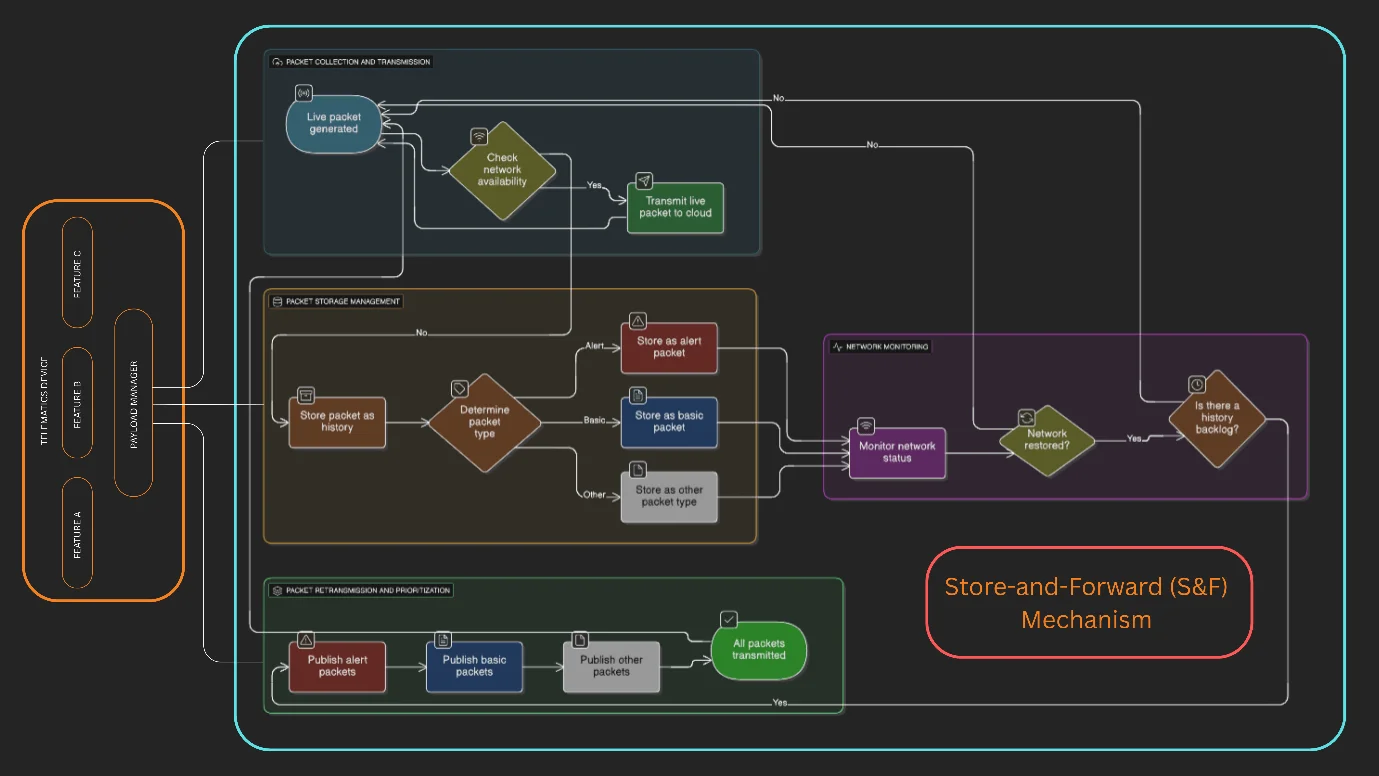Click the Store-and-Forward (S&F) Mechanism title box
This screenshot has width=1379, height=776.
tap(1088, 602)
